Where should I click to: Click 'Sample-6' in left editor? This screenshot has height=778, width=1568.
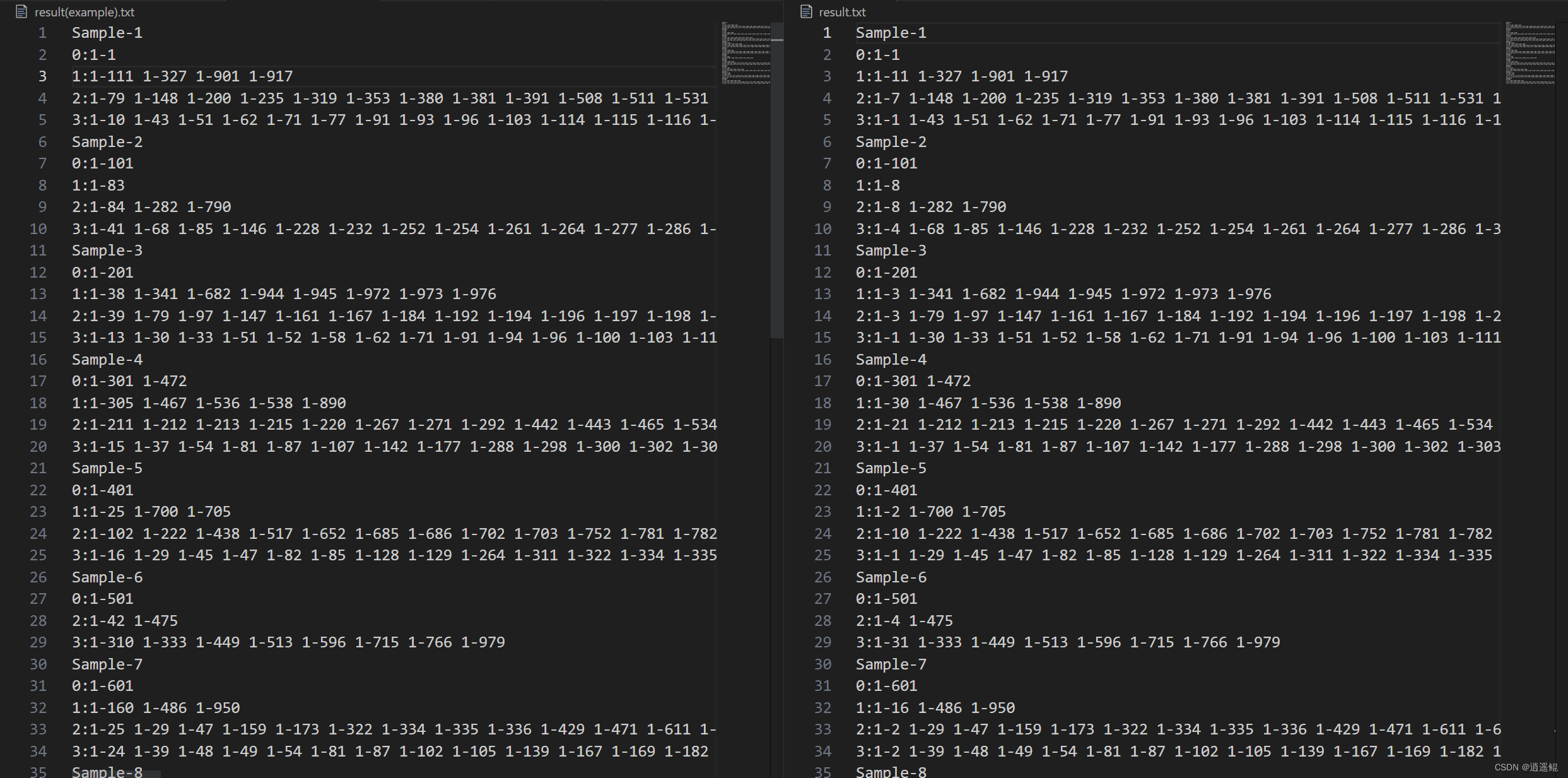pos(107,577)
